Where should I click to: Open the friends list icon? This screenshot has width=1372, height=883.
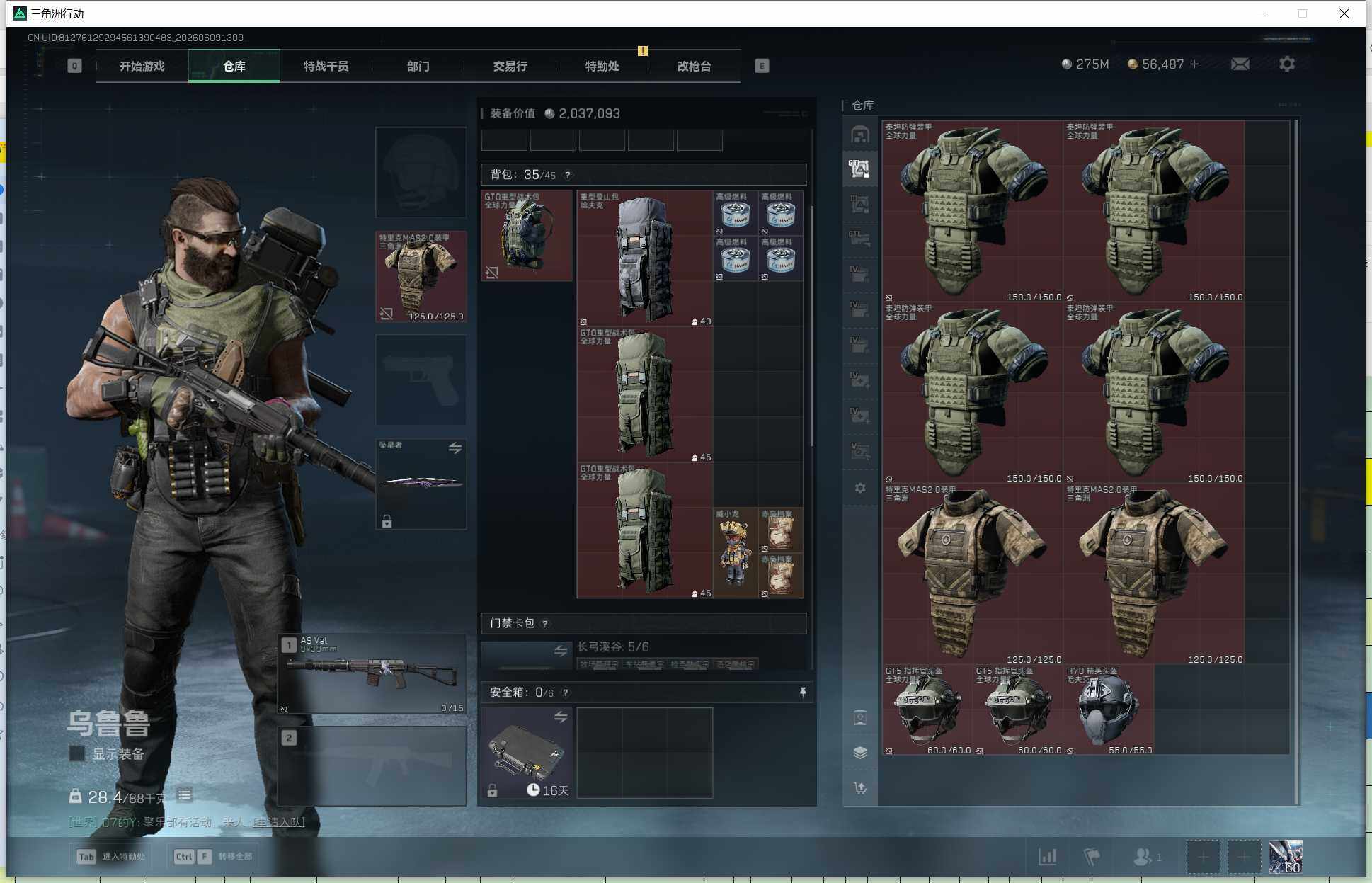pyautogui.click(x=1147, y=857)
